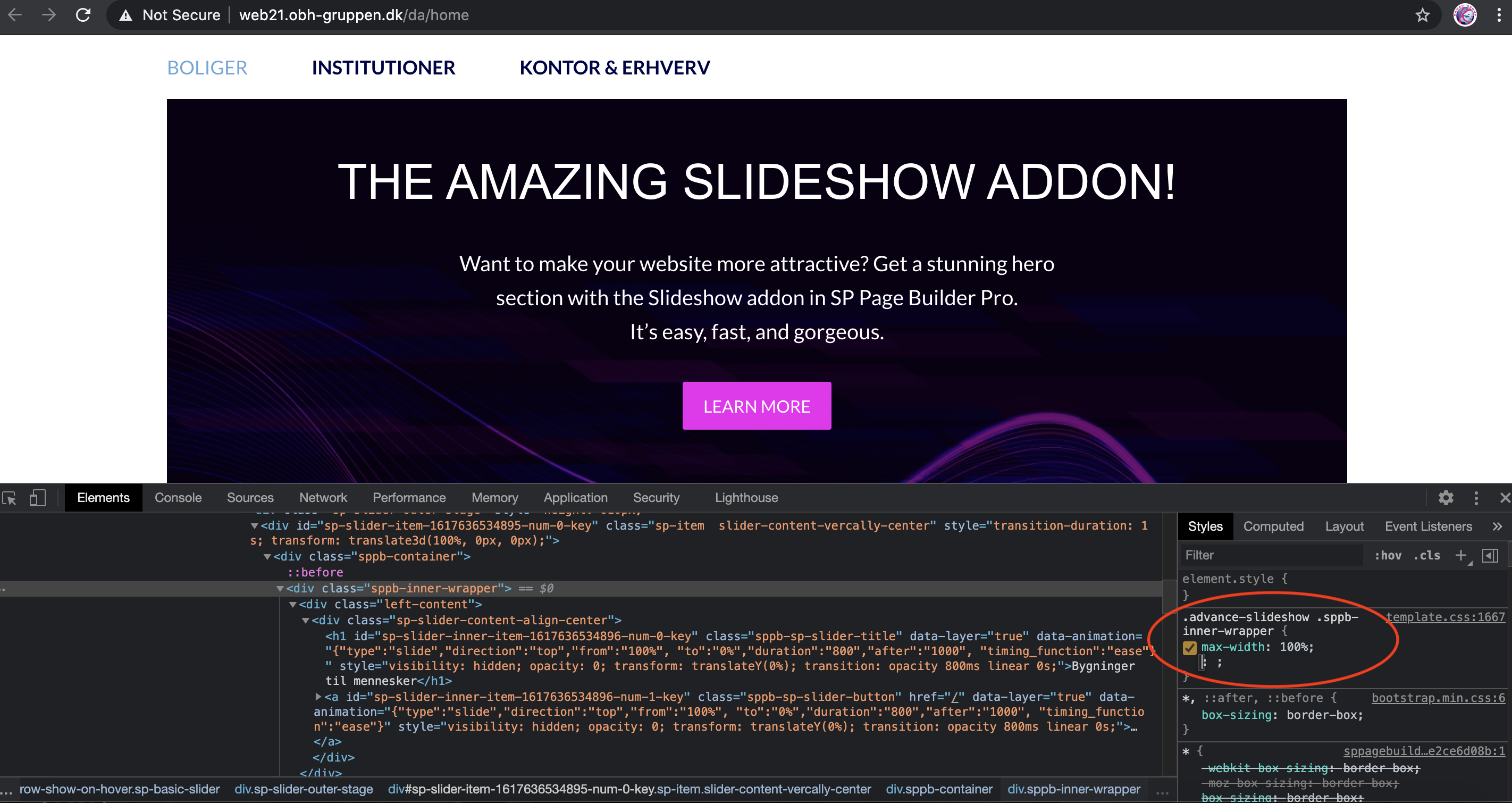Open DevTools settings gear
The width and height of the screenshot is (1512, 803).
click(x=1446, y=498)
